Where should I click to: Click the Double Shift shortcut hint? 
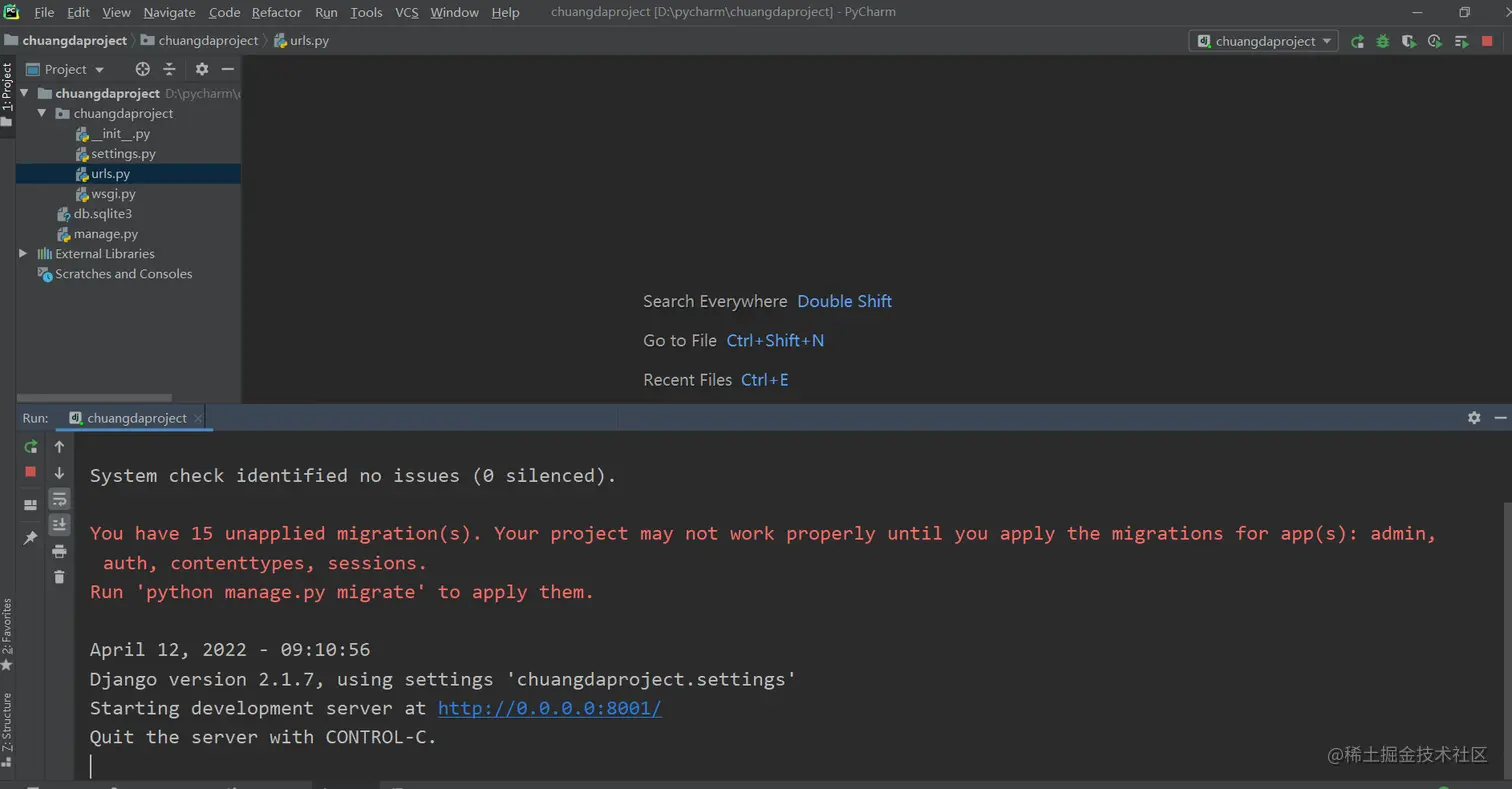pyautogui.click(x=845, y=301)
